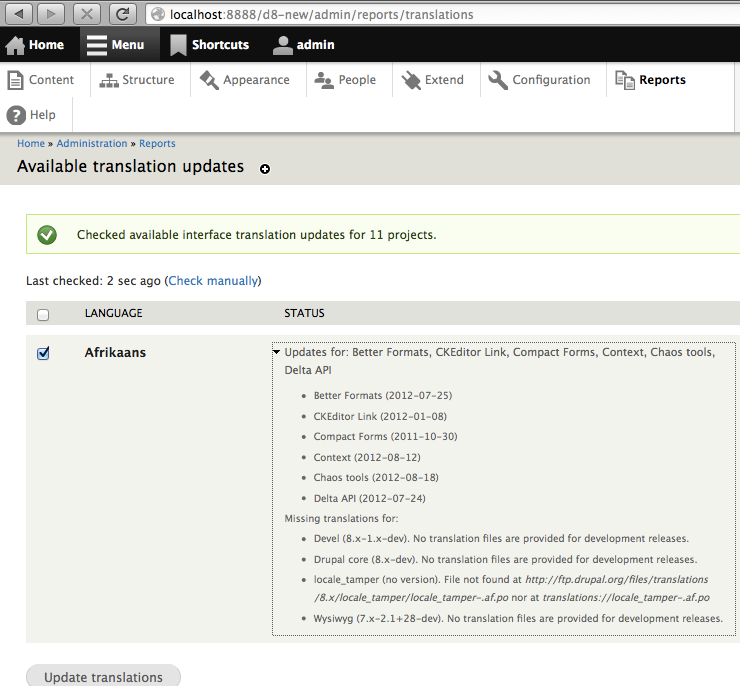Click the Check manually link

[x=214, y=281]
